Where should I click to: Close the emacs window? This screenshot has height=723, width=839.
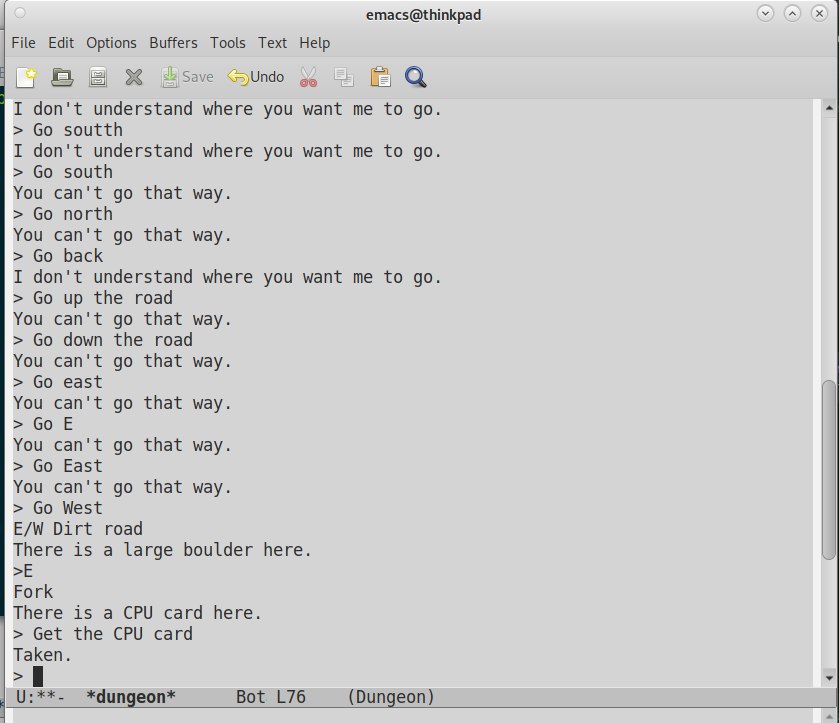[x=819, y=13]
